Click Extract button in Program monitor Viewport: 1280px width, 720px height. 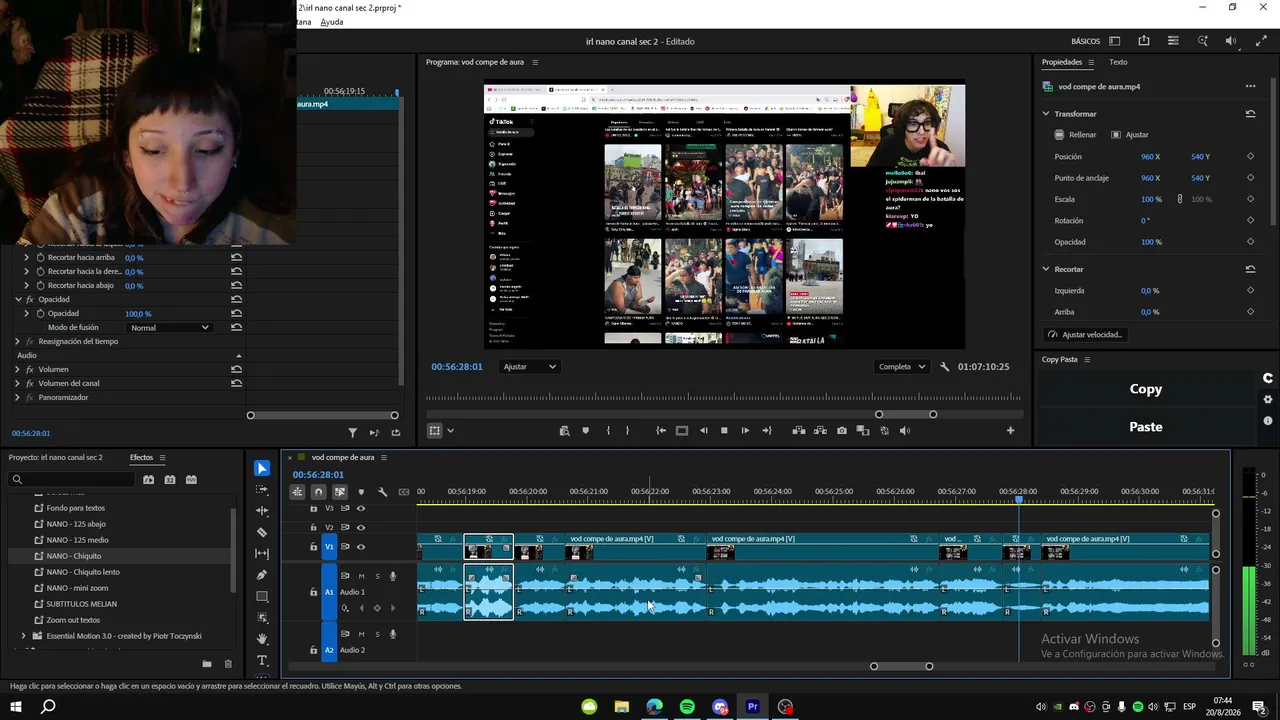pyautogui.click(x=820, y=431)
